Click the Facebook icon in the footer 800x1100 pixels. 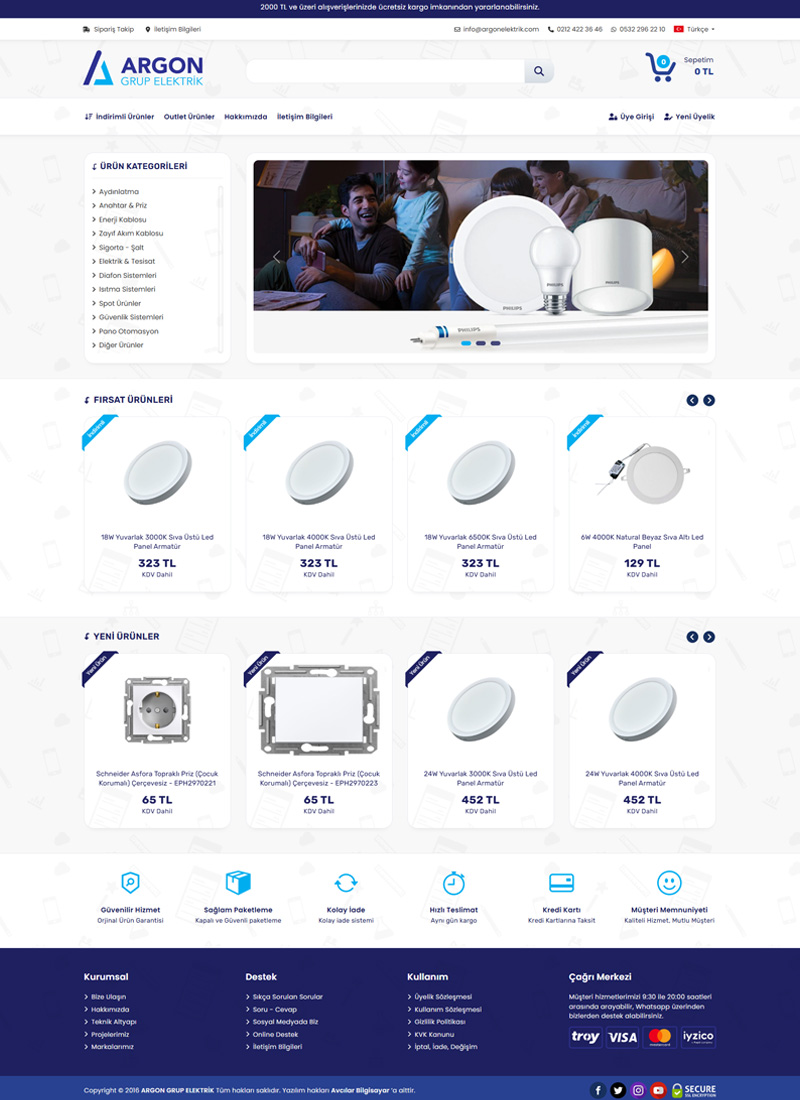598,1089
